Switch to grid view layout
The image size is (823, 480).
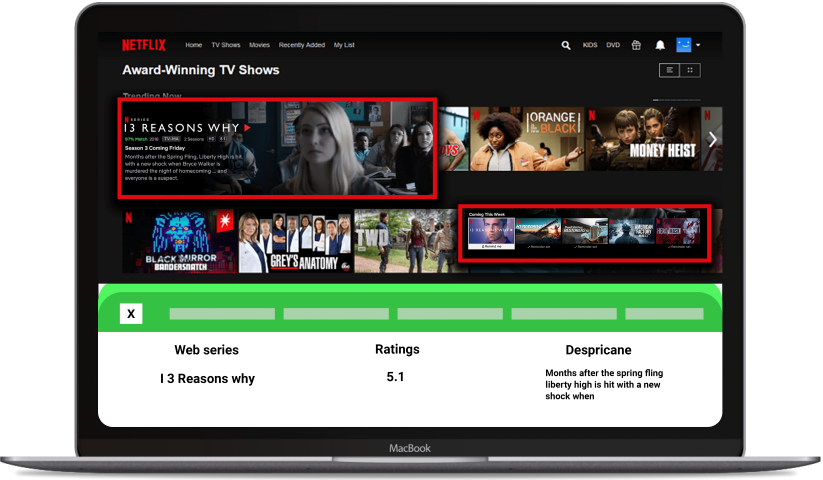[690, 70]
